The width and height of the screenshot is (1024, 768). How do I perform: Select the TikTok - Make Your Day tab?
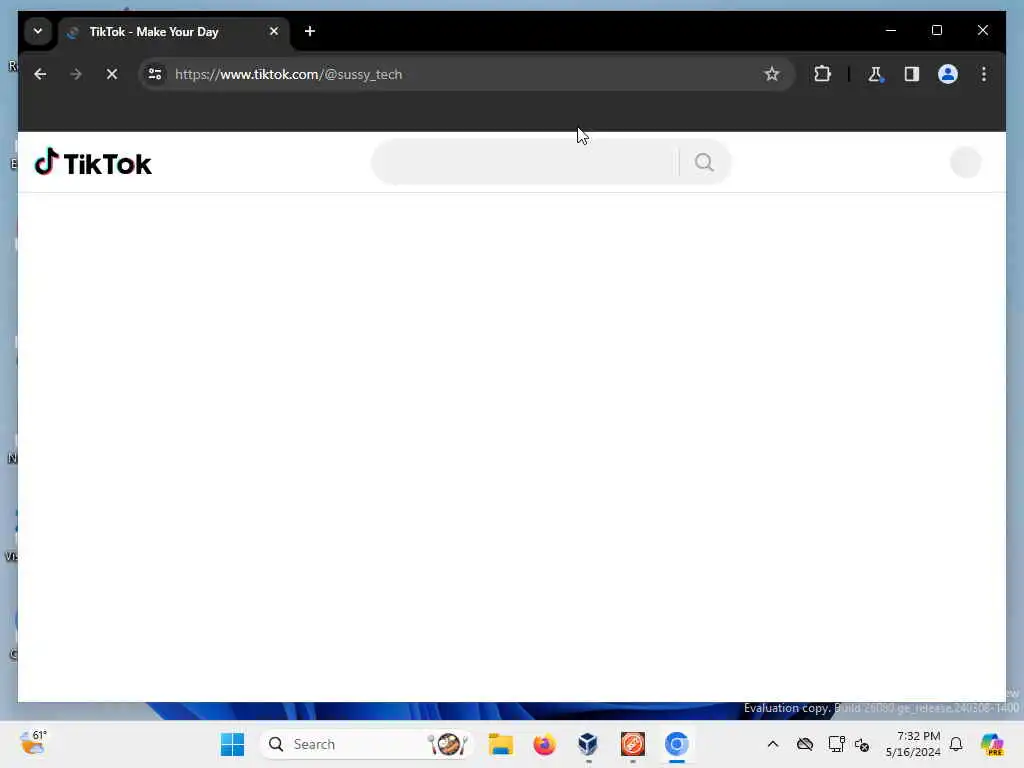click(173, 31)
